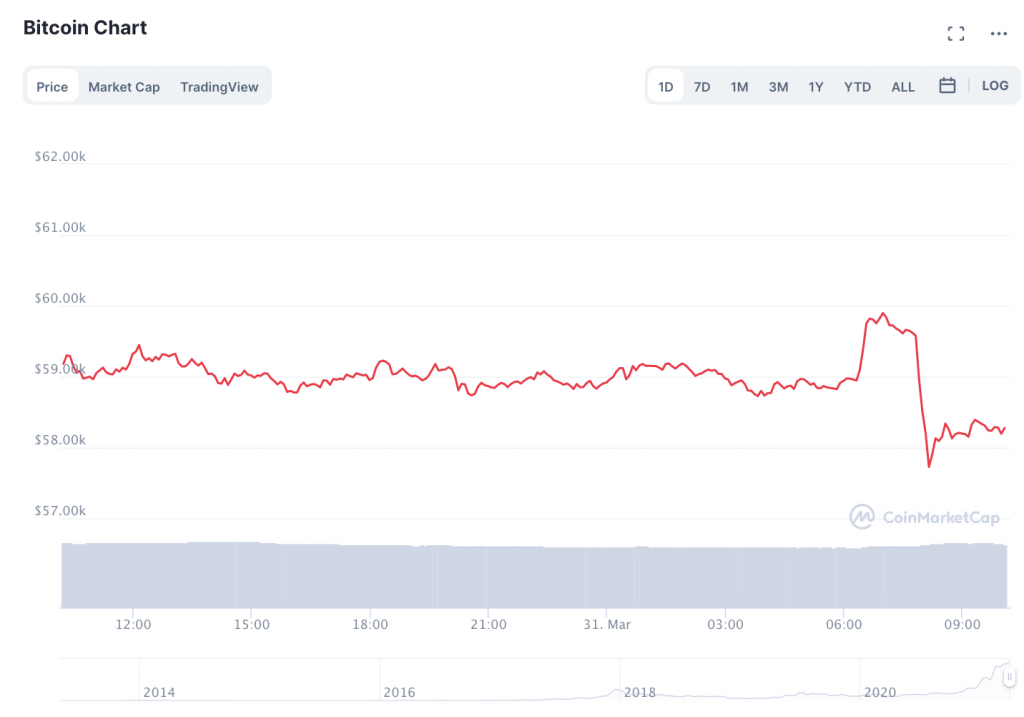The width and height of the screenshot is (1024, 717).
Task: Toggle LOG scale on the chart
Action: (995, 86)
